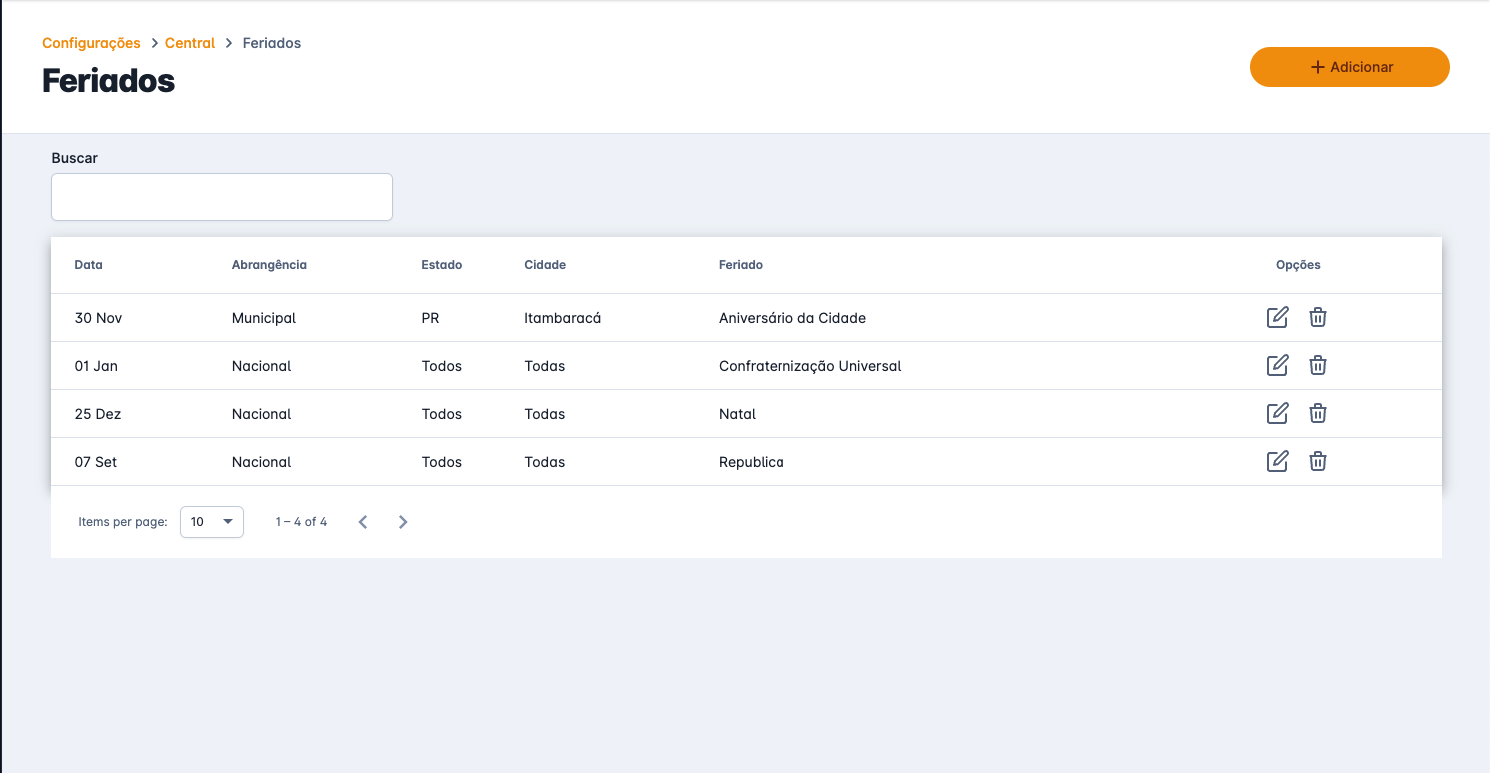
Task: Focus the Buscar search field
Action: point(222,197)
